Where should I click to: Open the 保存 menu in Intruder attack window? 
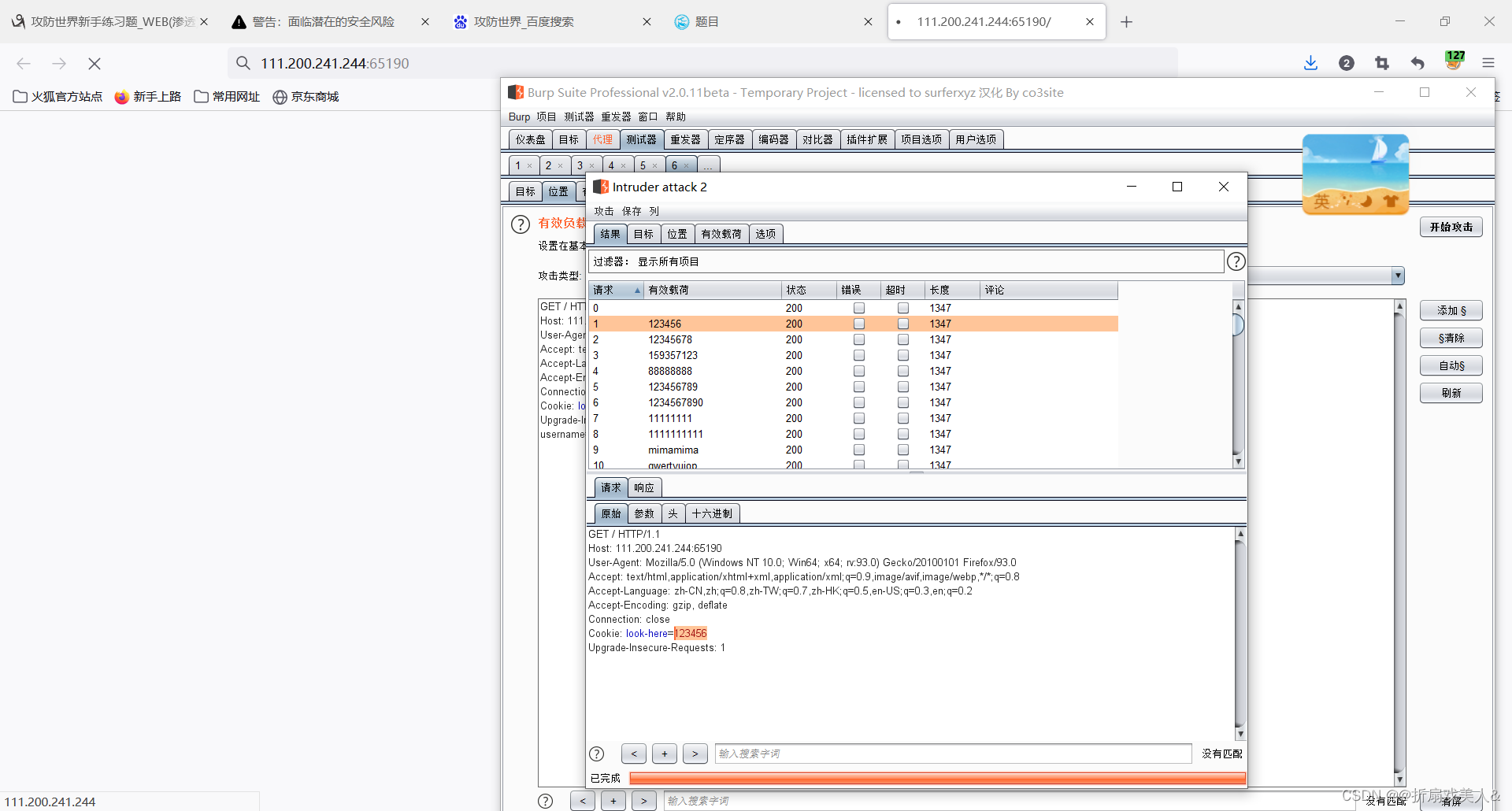(x=632, y=211)
